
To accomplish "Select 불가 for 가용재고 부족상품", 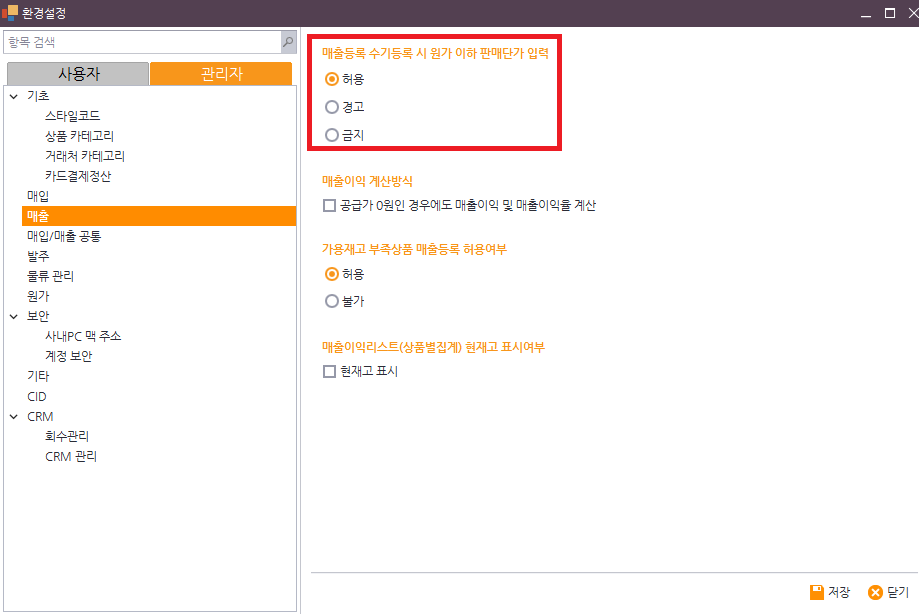I will pos(332,301).
